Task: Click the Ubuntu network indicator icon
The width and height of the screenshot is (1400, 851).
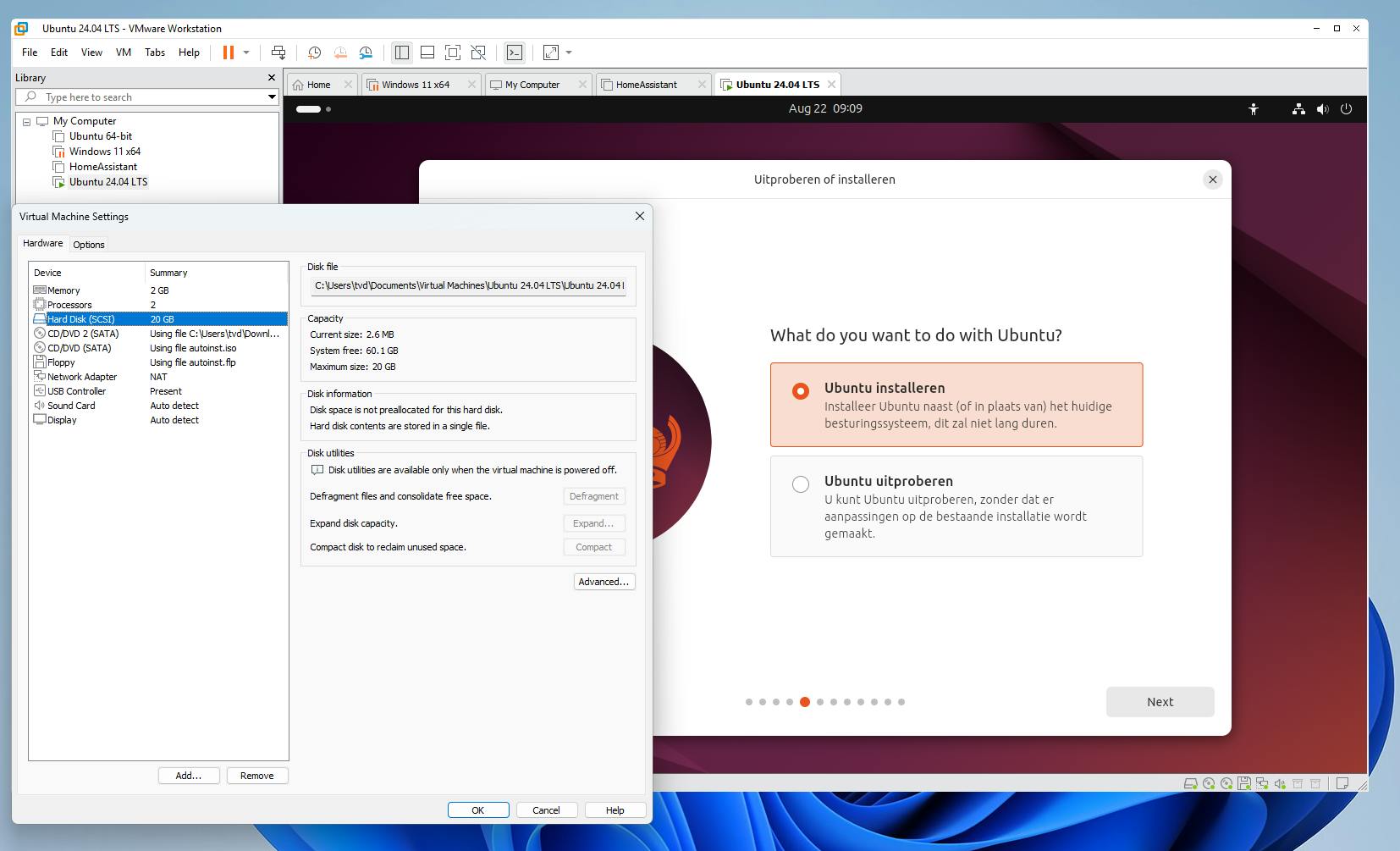Action: (x=1298, y=109)
